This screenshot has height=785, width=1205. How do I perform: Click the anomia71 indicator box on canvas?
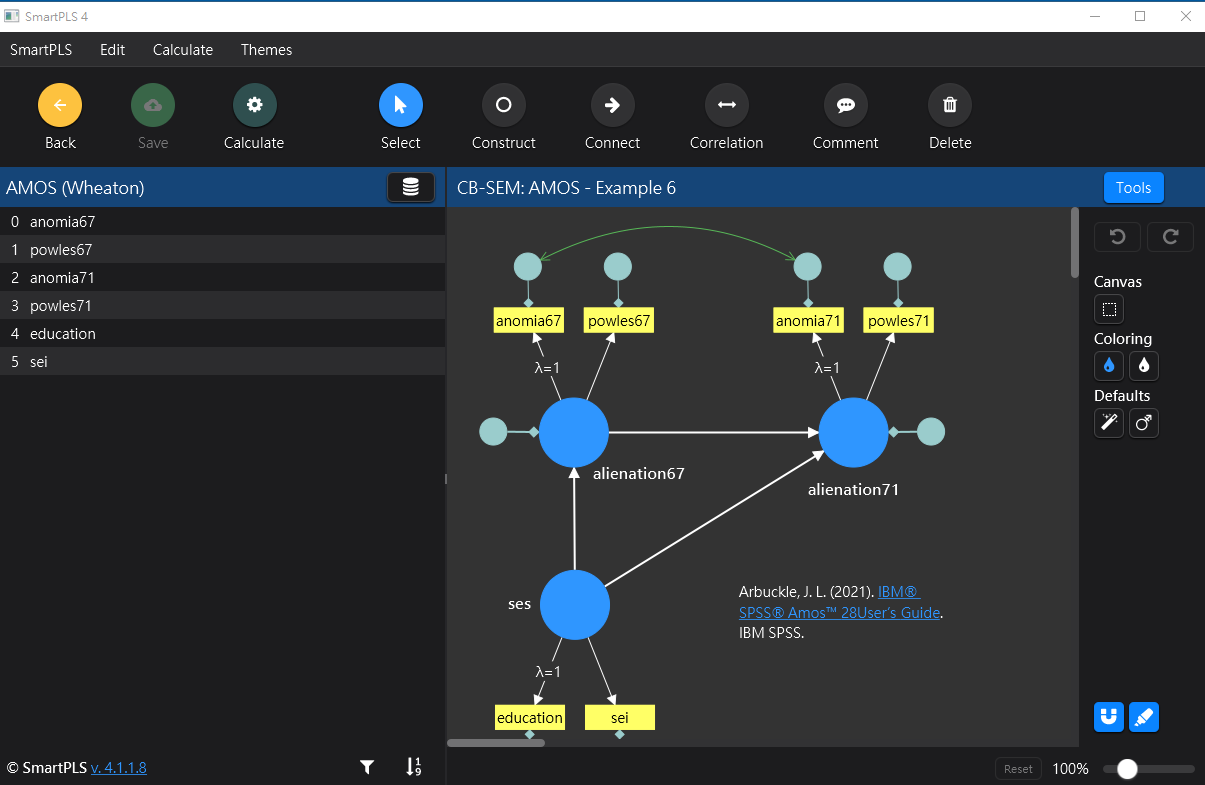click(808, 321)
